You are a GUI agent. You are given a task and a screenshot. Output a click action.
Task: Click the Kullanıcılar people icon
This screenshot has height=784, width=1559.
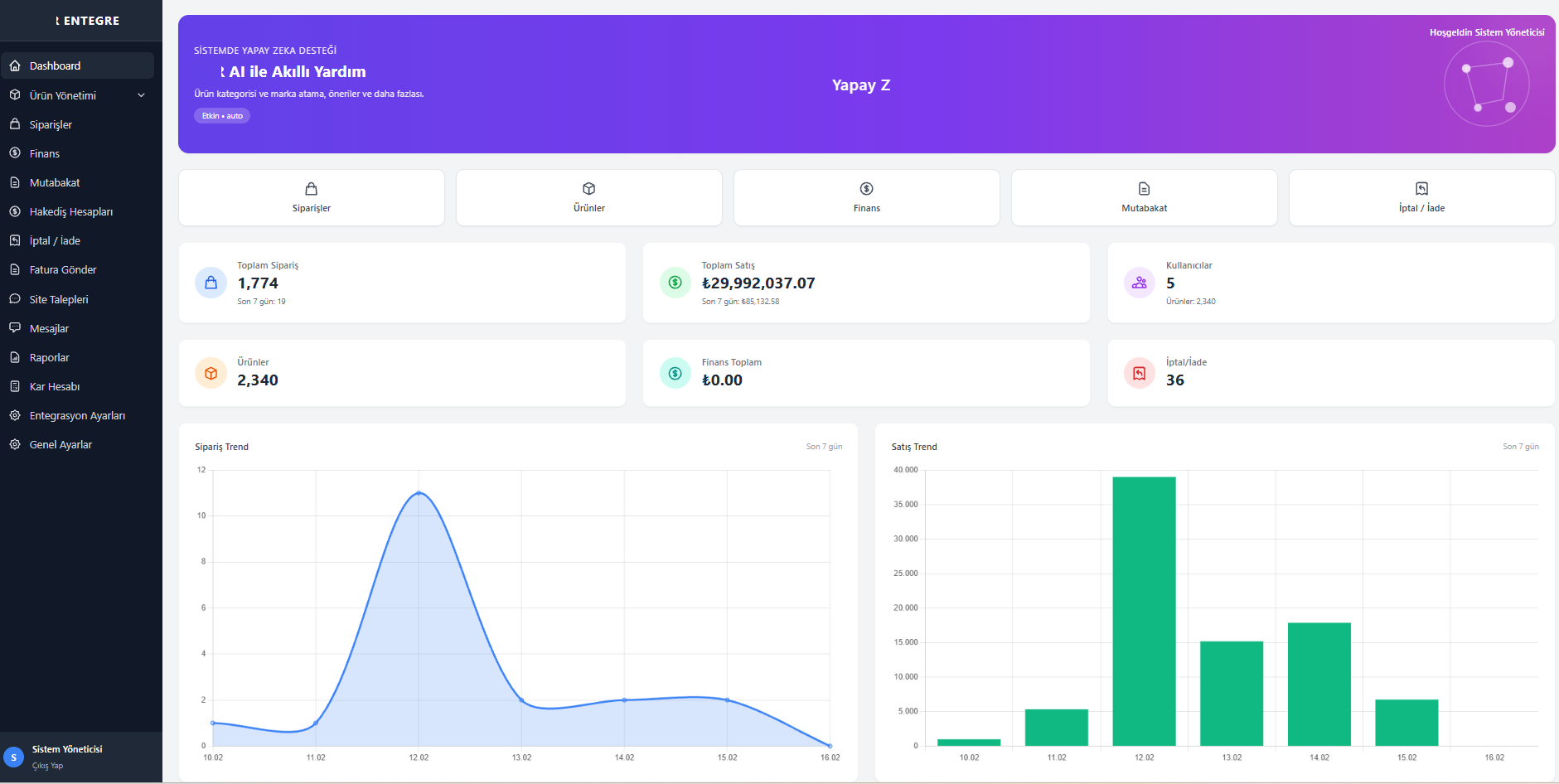click(1140, 283)
